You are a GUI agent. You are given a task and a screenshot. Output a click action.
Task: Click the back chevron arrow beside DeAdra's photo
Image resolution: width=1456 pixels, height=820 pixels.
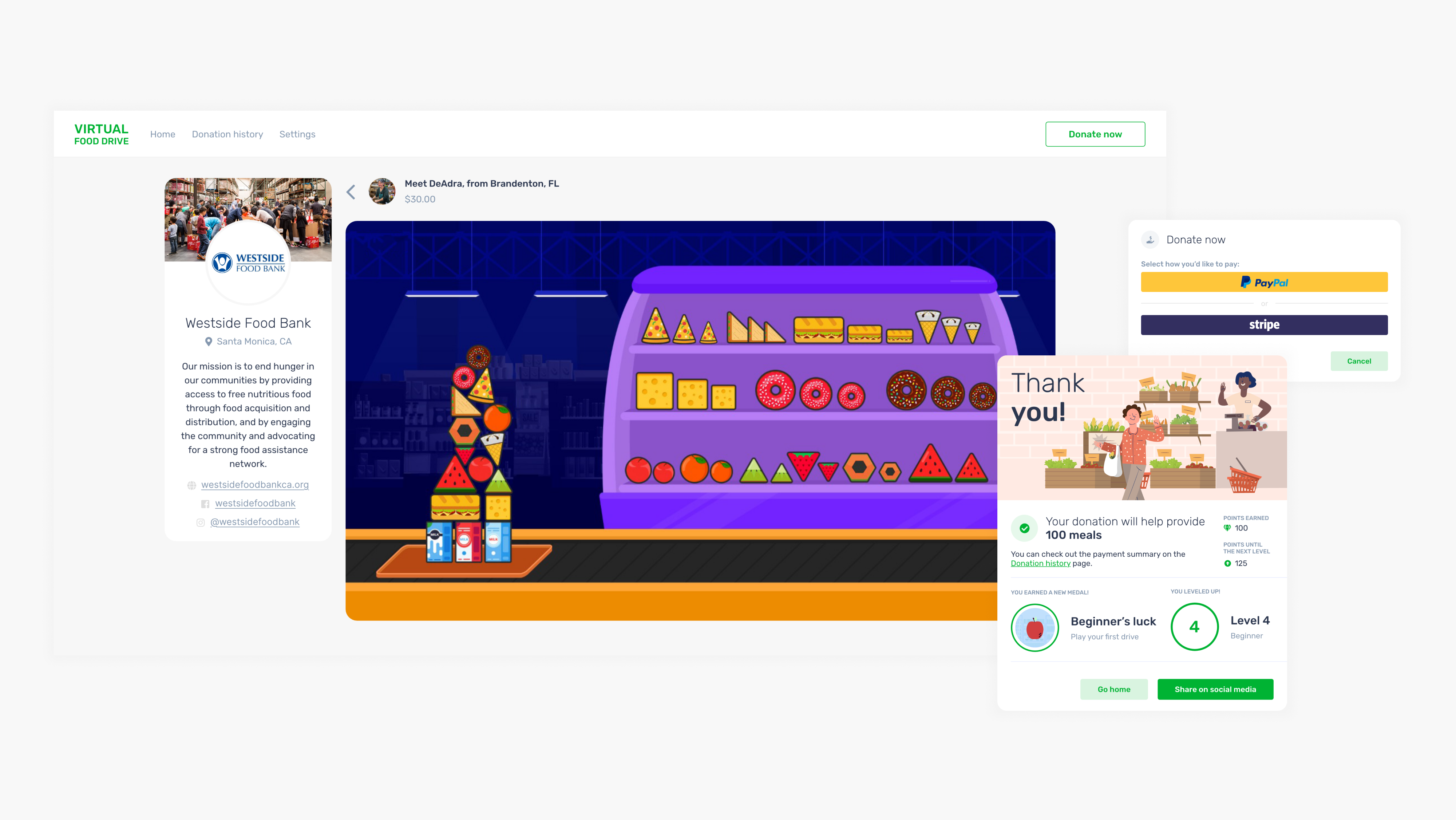click(351, 192)
